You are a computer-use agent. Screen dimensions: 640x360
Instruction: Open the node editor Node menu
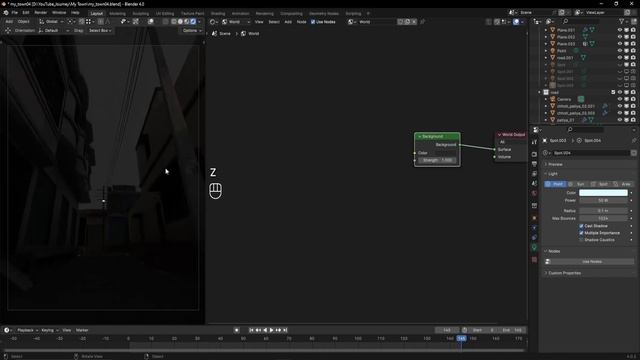(x=301, y=22)
